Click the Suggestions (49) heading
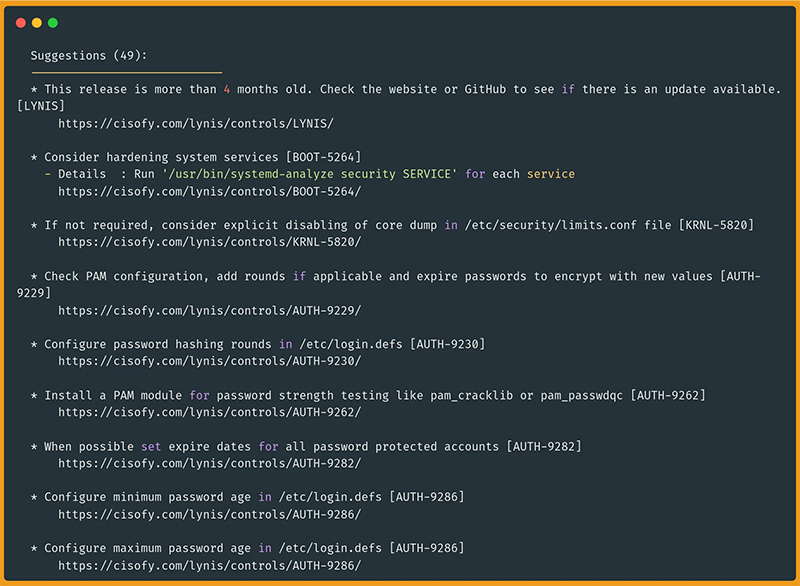 pos(88,55)
